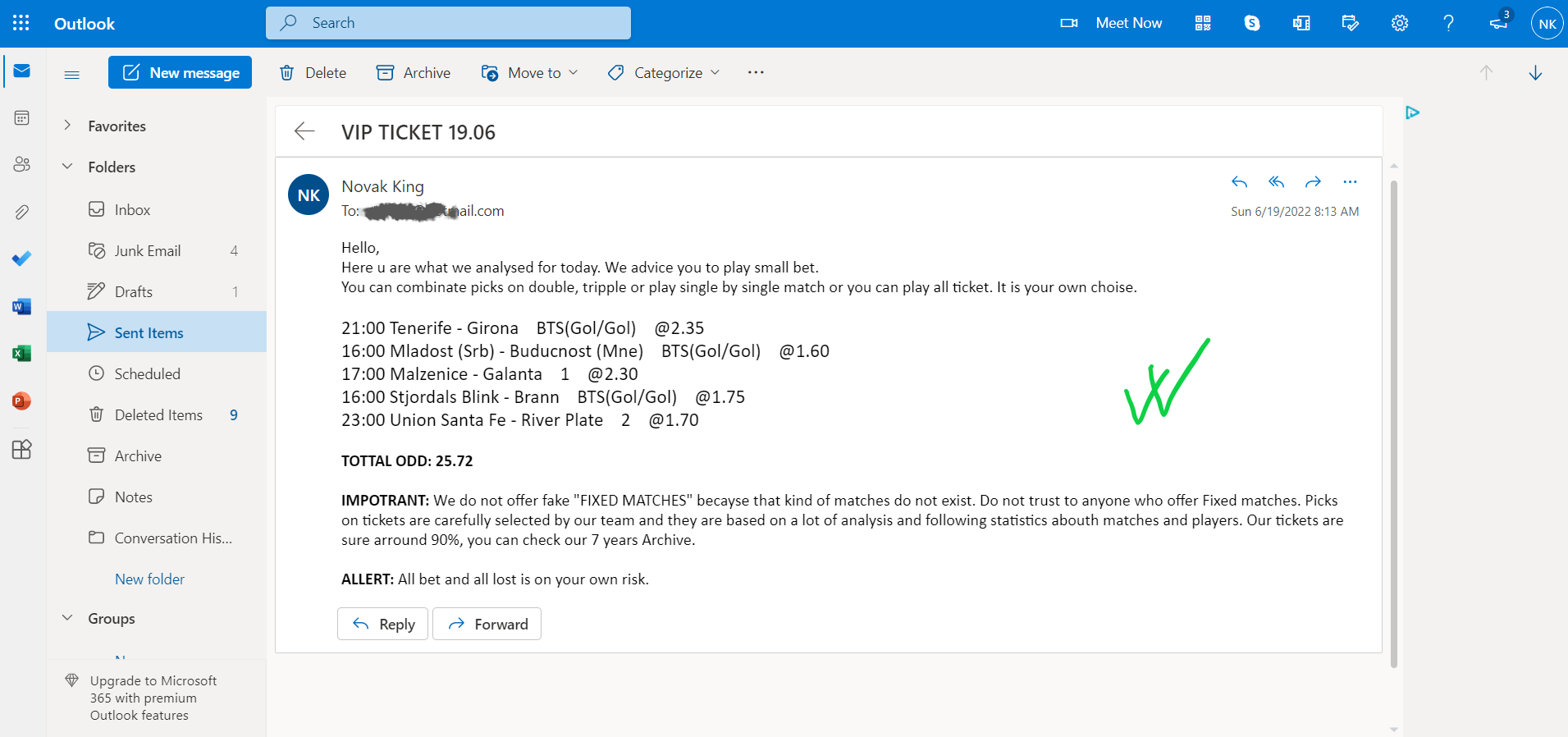Open Settings gear icon
The image size is (1568, 737).
[x=1400, y=23]
